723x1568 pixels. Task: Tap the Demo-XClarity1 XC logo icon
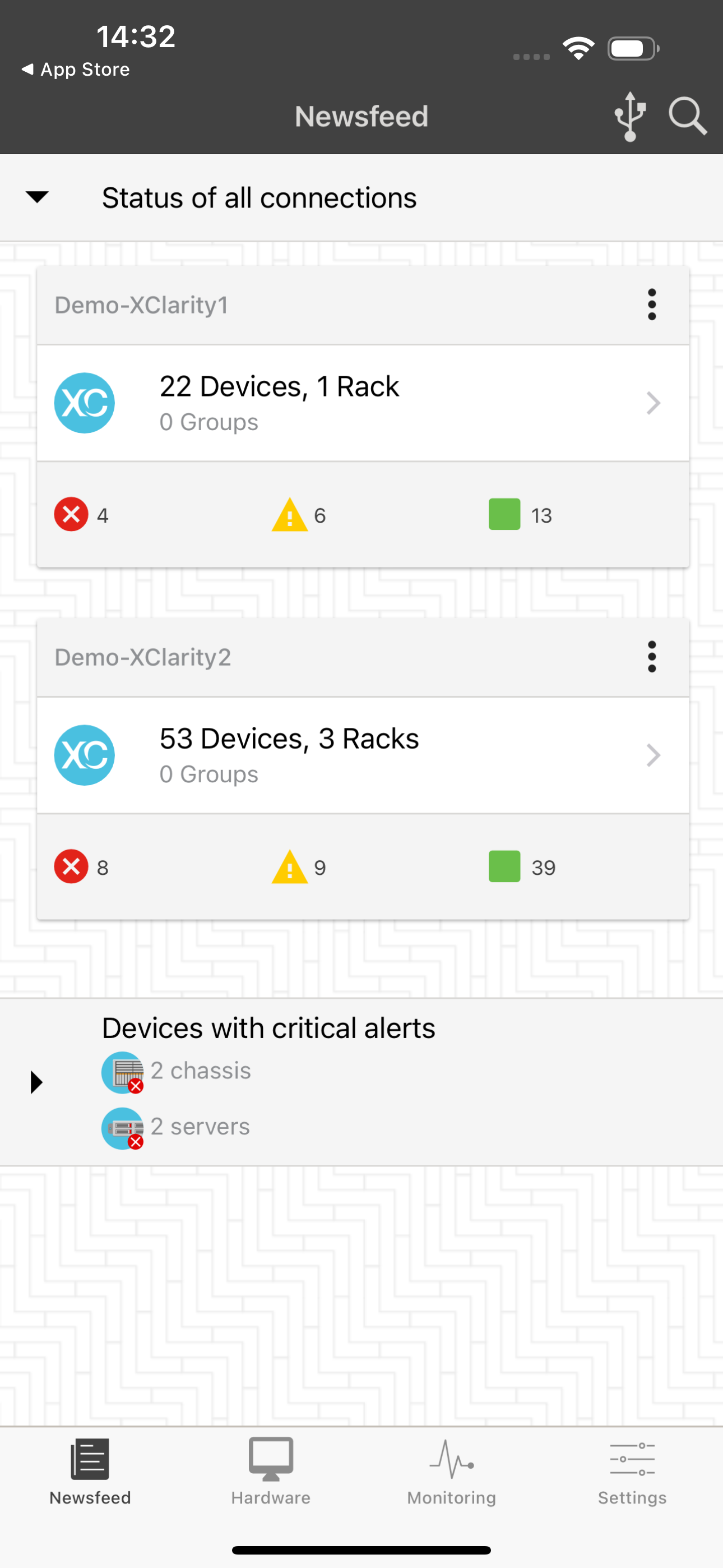point(85,403)
